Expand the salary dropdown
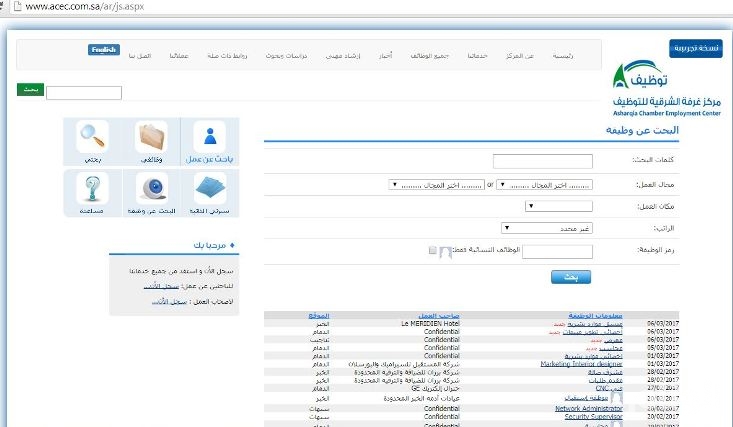The height and width of the screenshot is (427, 733). [548, 228]
